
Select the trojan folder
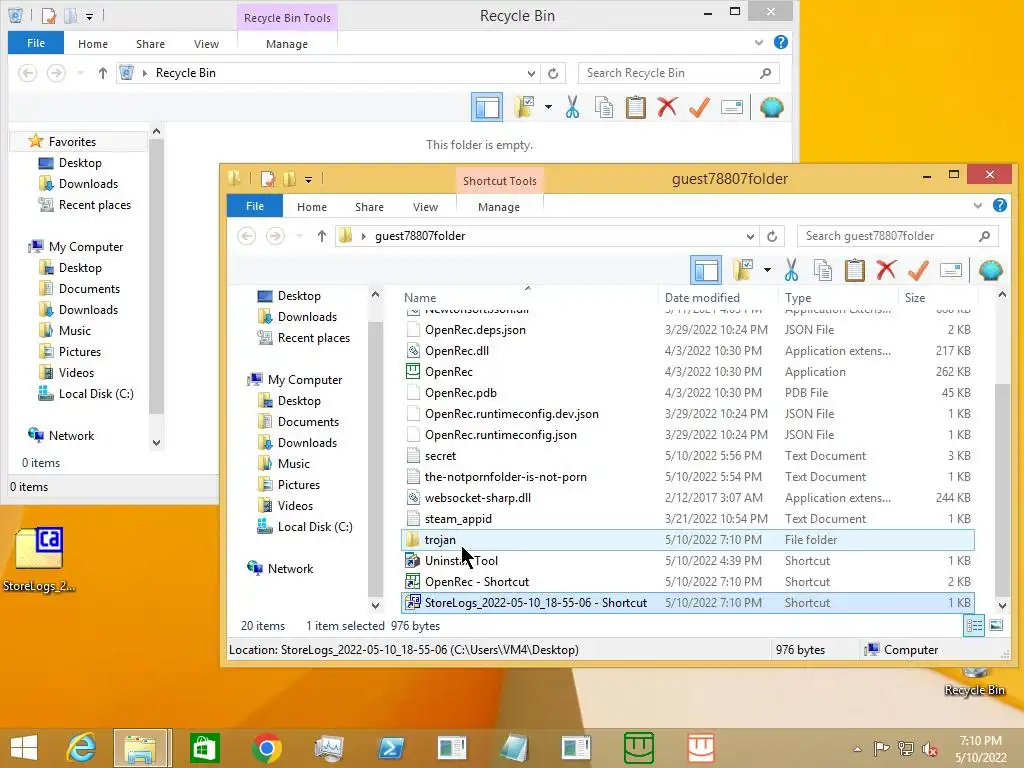(688, 540)
